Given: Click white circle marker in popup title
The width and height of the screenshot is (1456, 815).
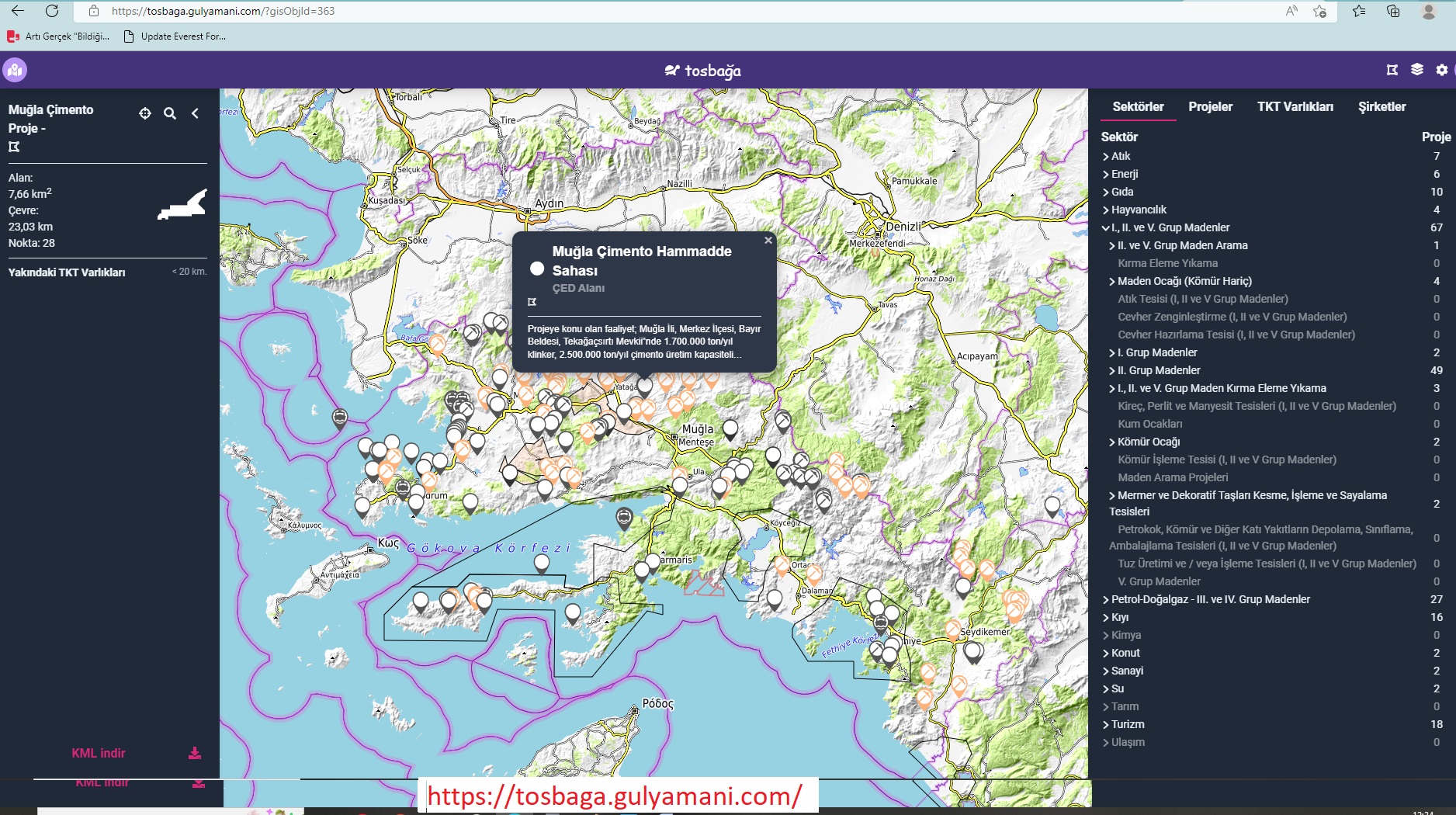Looking at the screenshot, I should pos(537,269).
